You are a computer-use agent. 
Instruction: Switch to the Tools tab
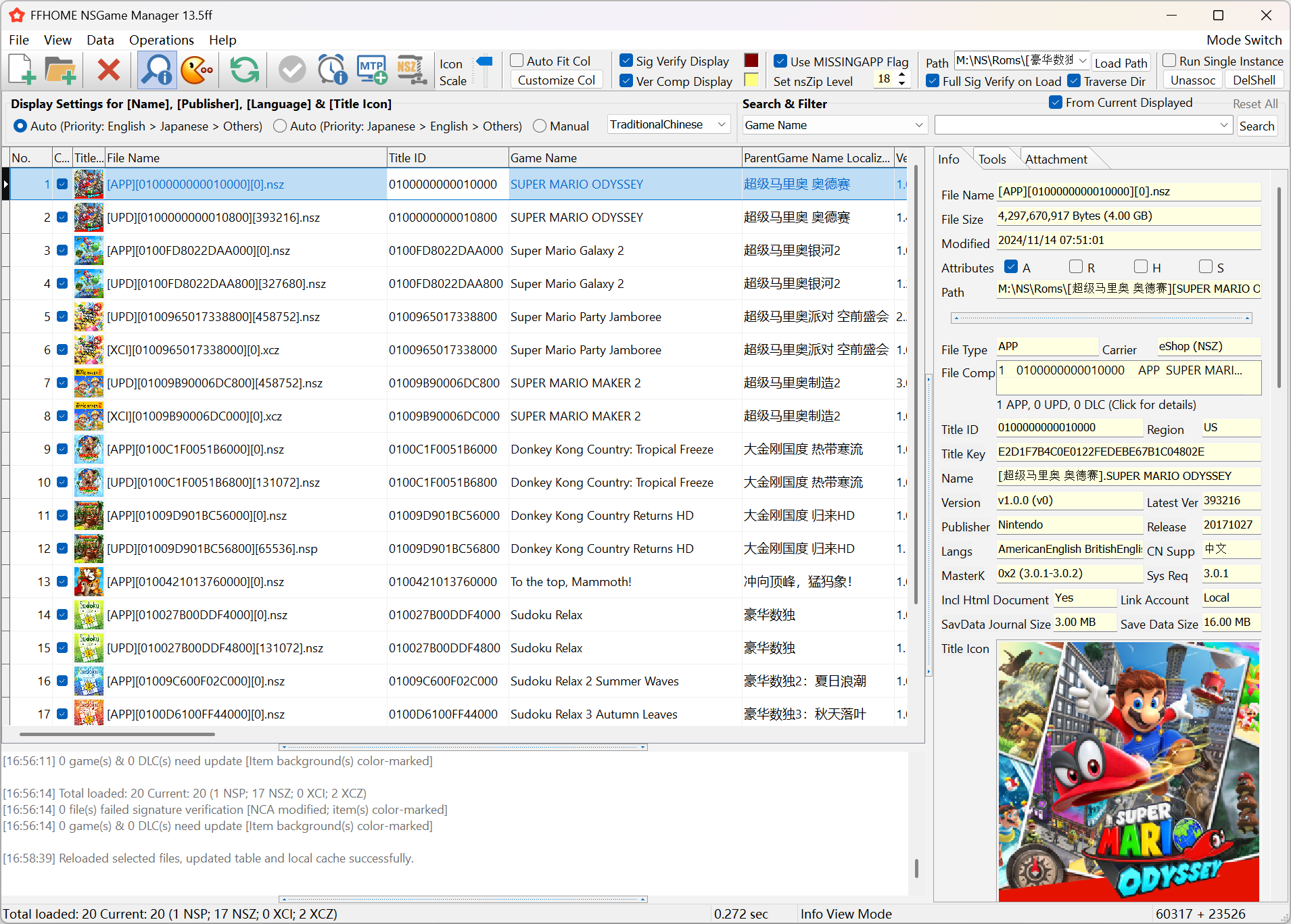(992, 160)
